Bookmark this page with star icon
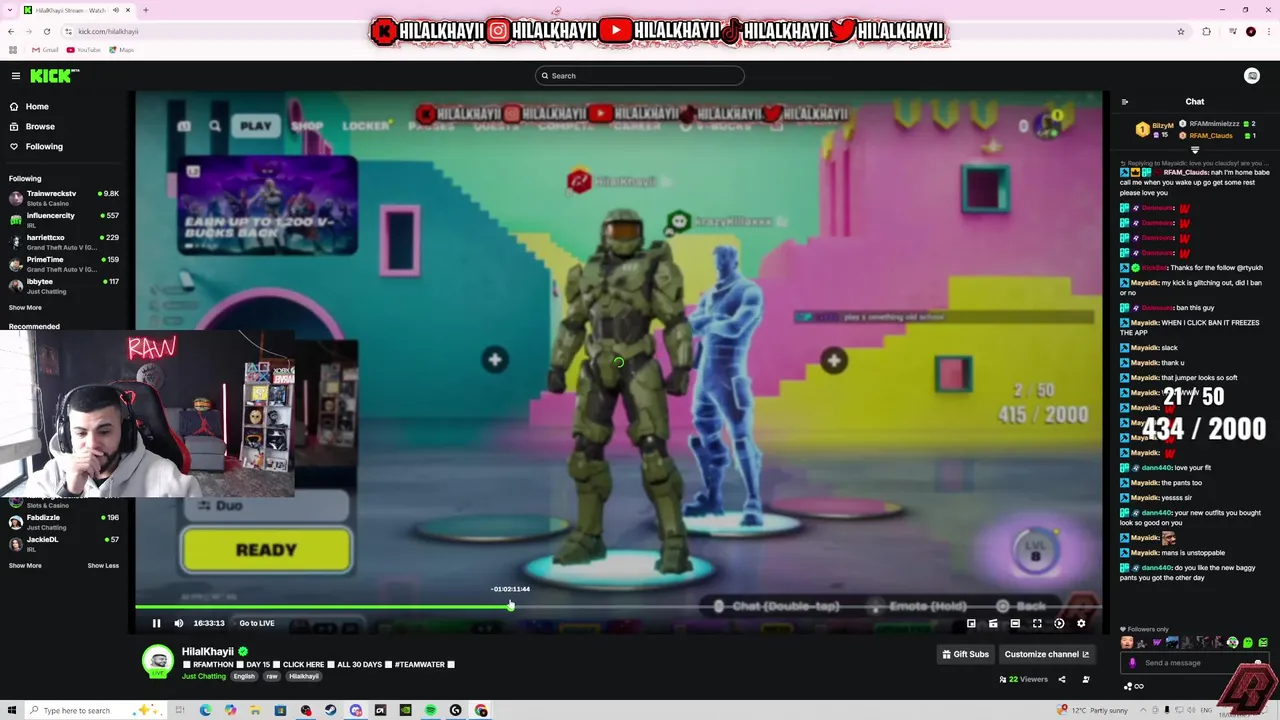1280x720 pixels. (1180, 31)
